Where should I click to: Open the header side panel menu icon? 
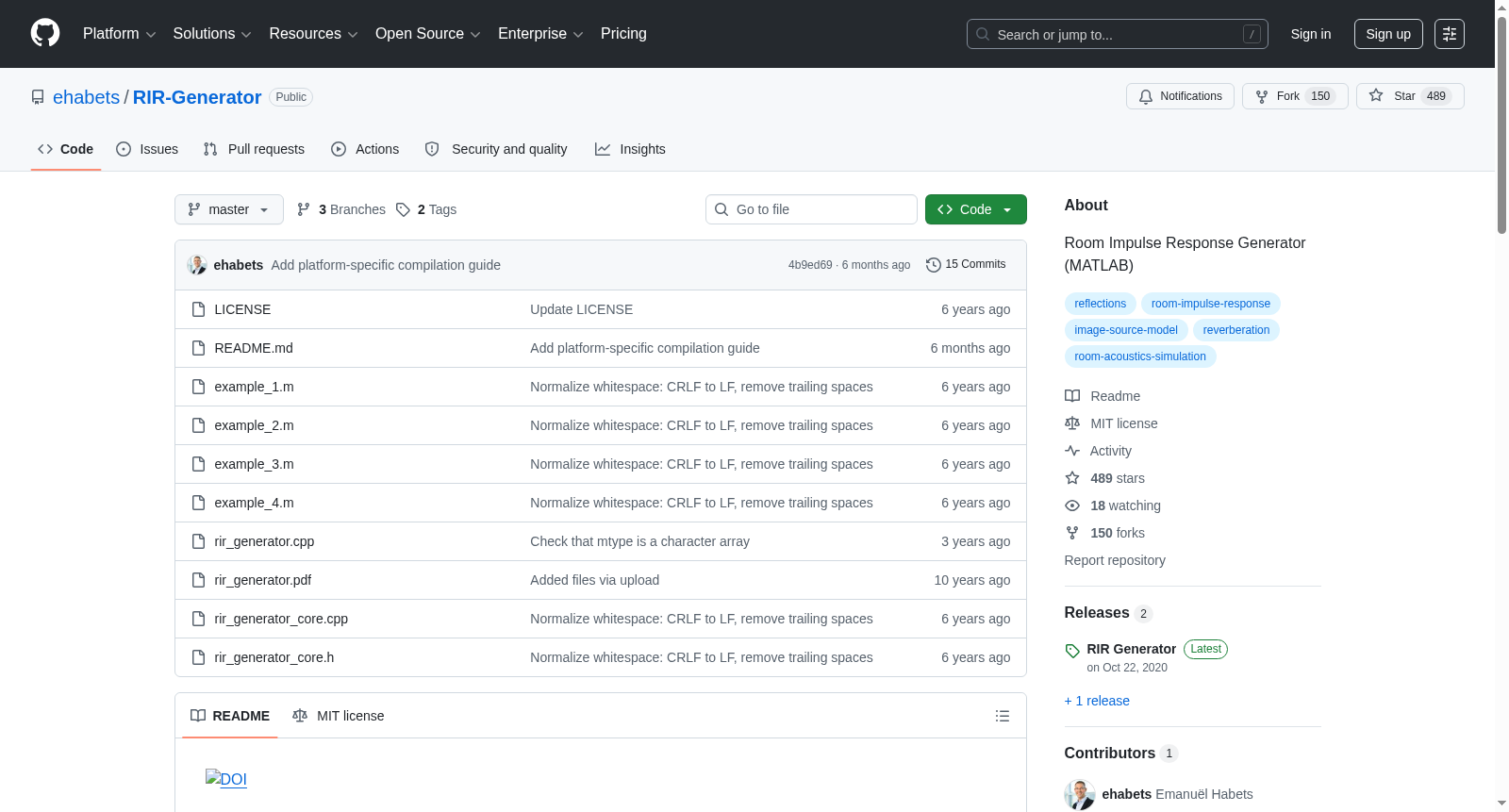pyautogui.click(x=1450, y=34)
